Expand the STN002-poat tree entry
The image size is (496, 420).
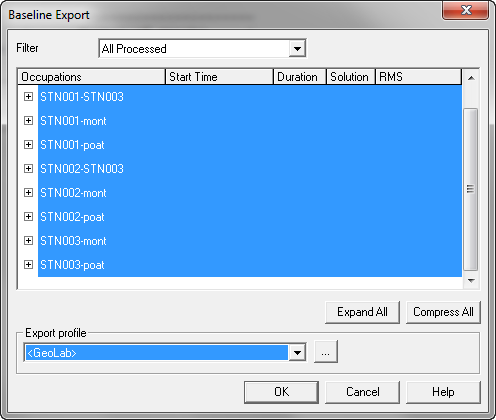28,217
